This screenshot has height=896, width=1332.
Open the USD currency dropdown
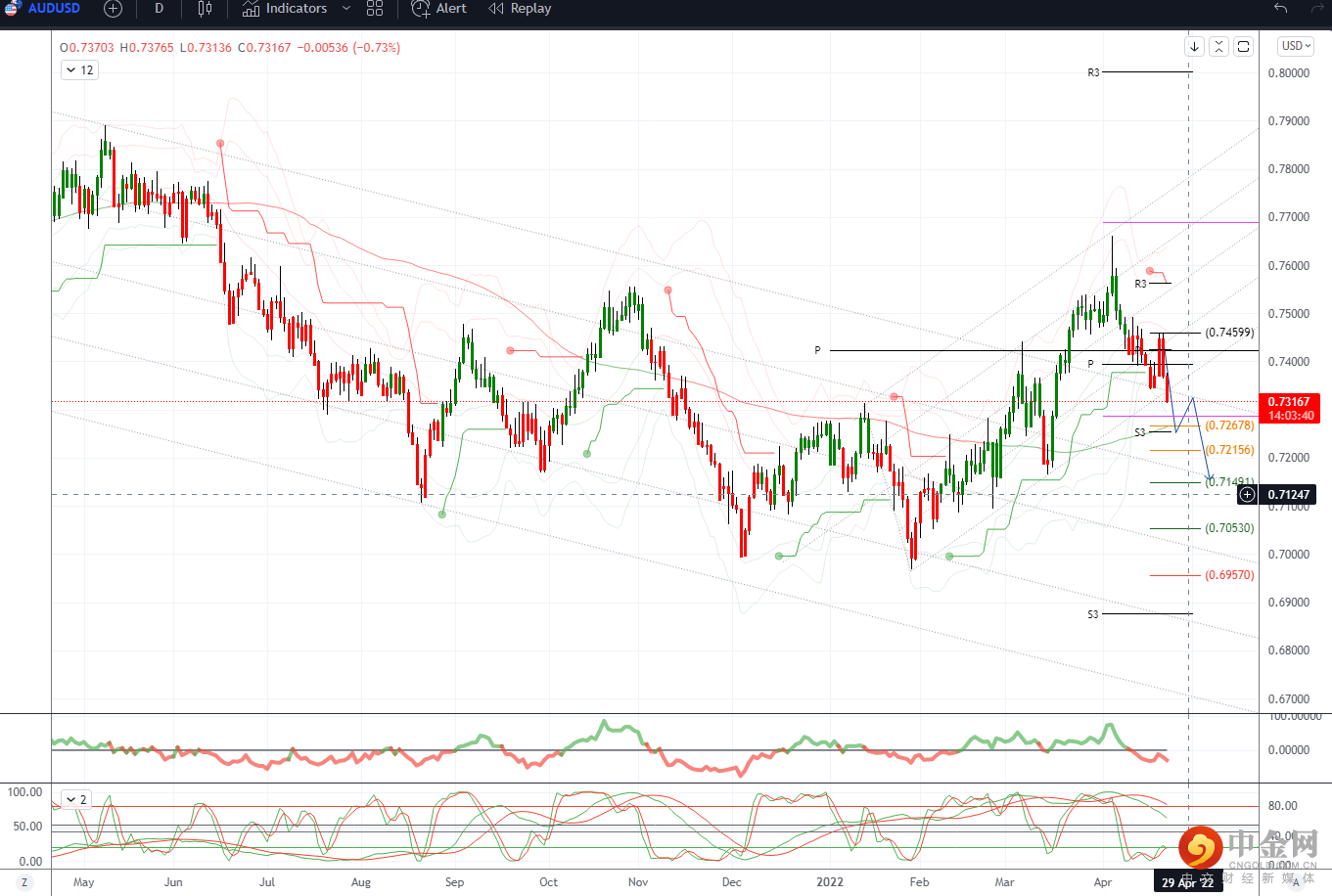pyautogui.click(x=1296, y=46)
